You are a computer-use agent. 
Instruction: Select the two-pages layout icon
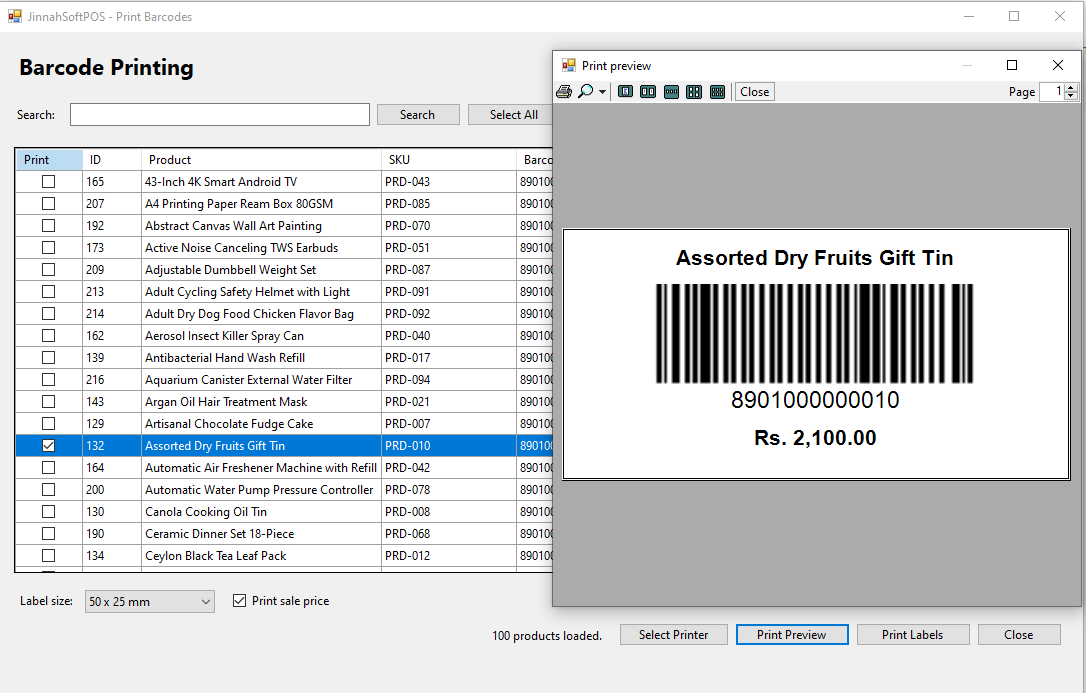point(648,91)
